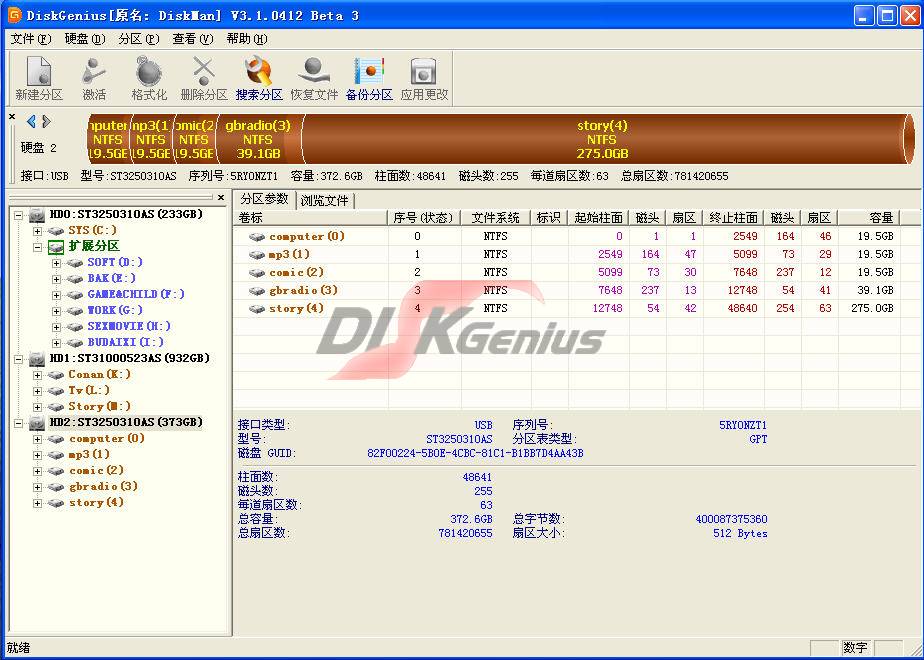The image size is (924, 660).
Task: Click the 起始柱面 column header
Action: click(x=599, y=218)
